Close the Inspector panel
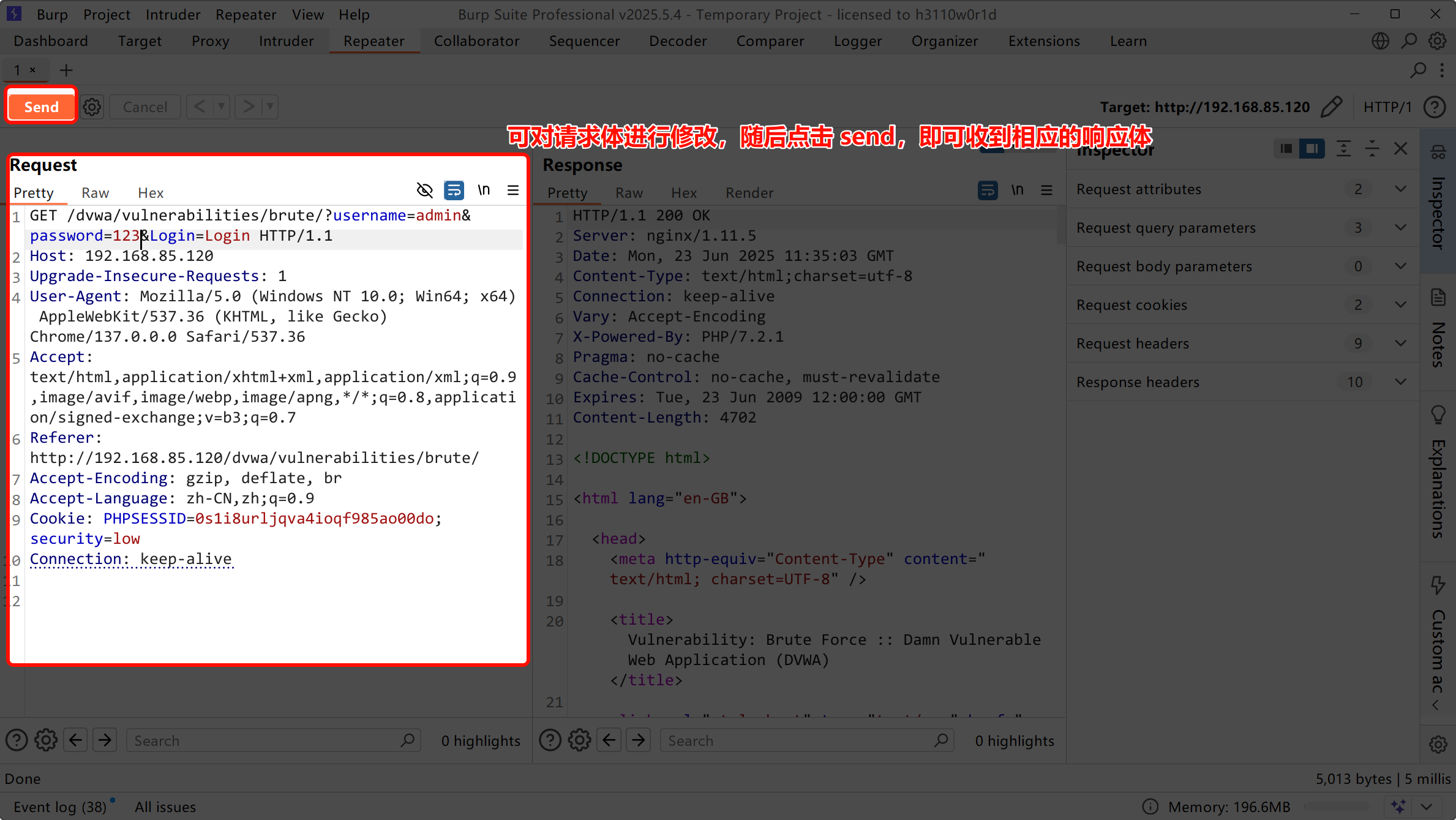This screenshot has height=820, width=1456. point(1400,149)
